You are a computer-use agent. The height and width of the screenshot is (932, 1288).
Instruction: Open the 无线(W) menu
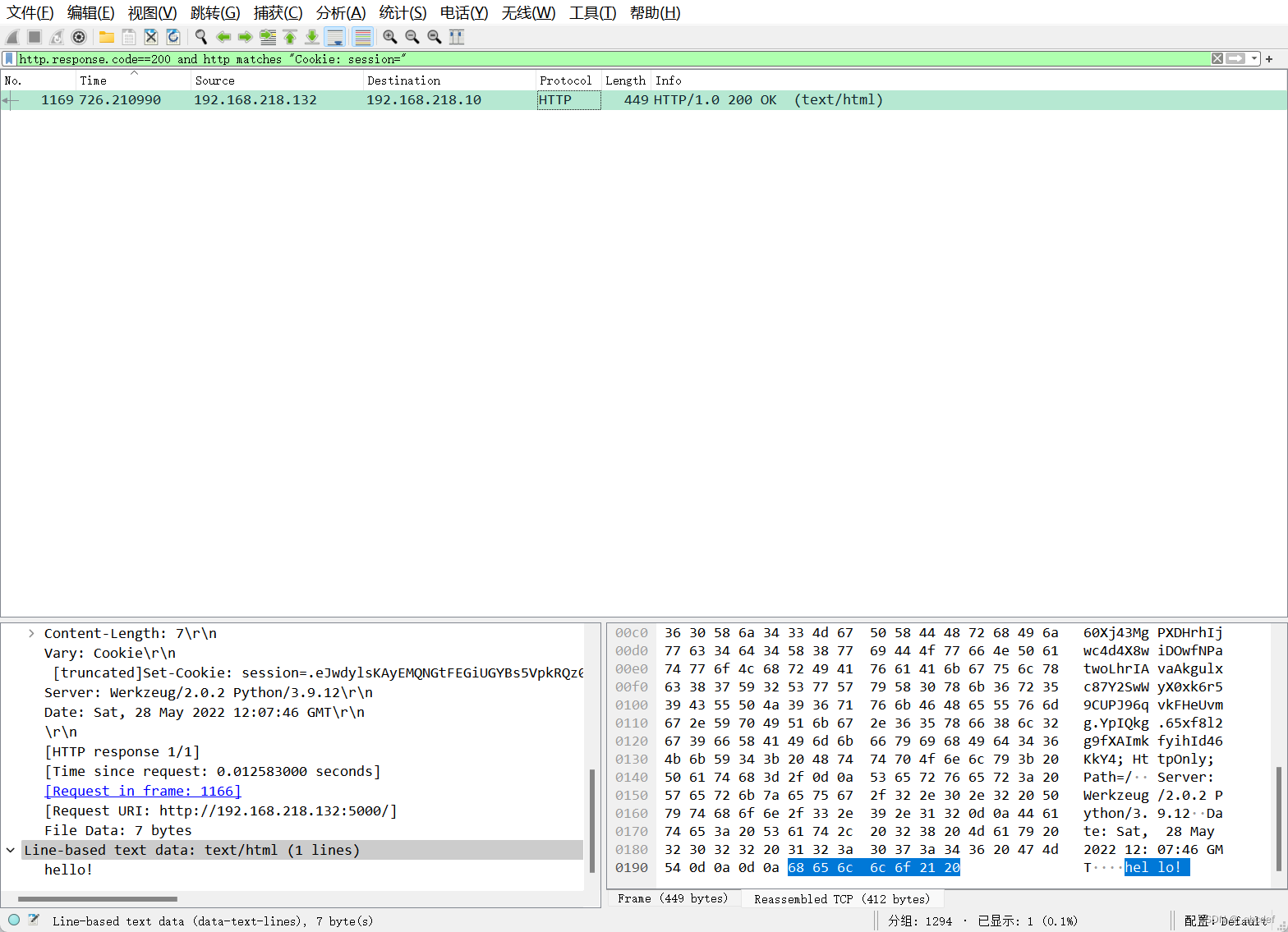tap(528, 13)
